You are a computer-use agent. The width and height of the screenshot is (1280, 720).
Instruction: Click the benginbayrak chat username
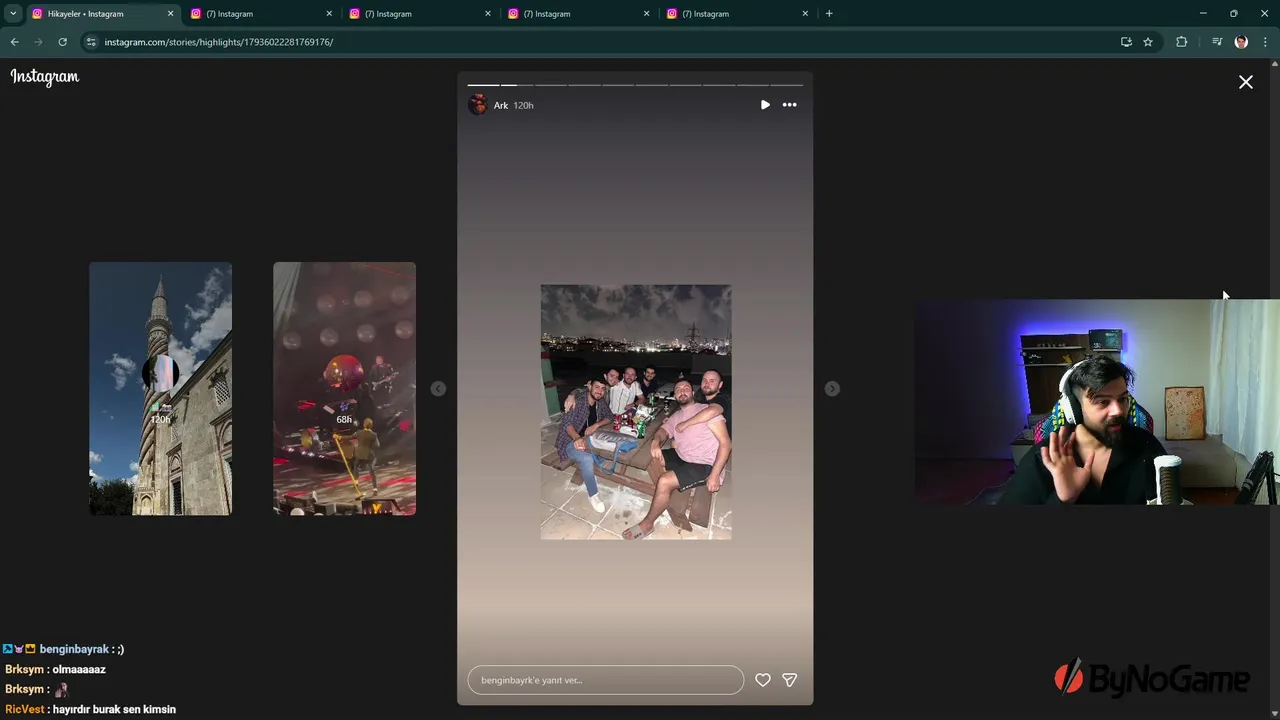click(x=74, y=649)
